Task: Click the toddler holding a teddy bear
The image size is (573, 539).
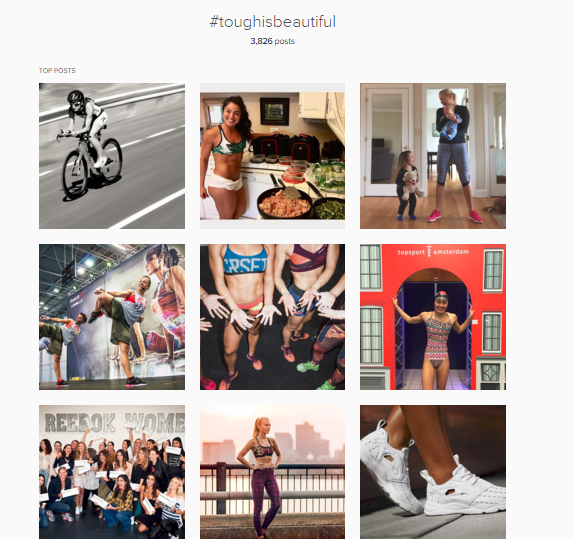Action: [x=409, y=185]
